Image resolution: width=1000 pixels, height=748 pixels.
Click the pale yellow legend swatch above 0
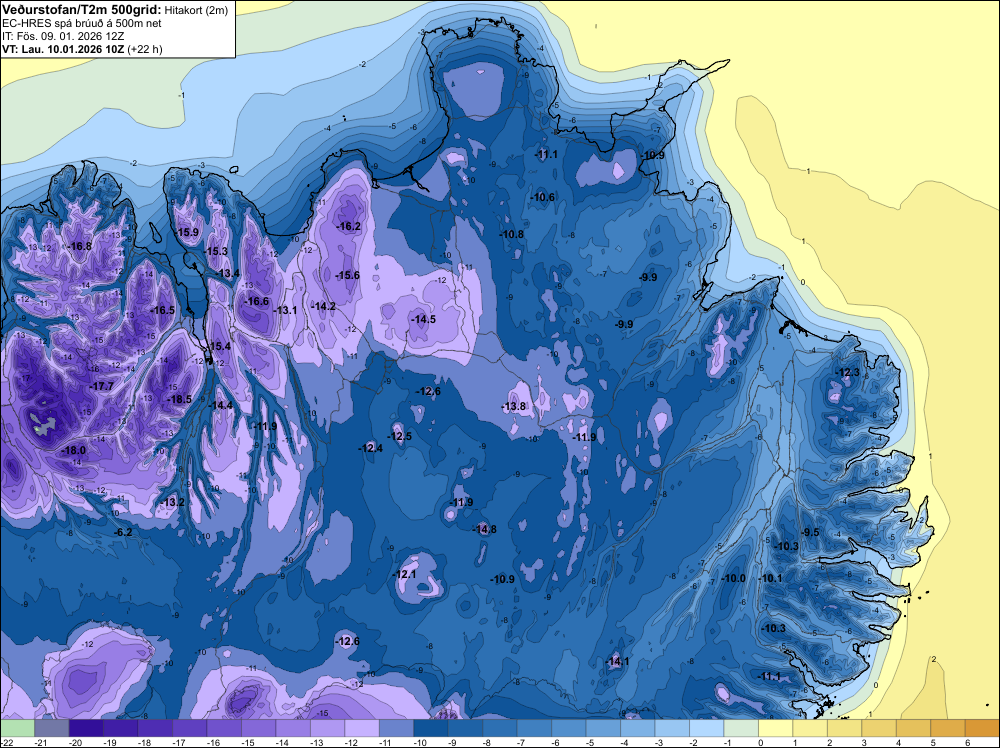[x=776, y=728]
